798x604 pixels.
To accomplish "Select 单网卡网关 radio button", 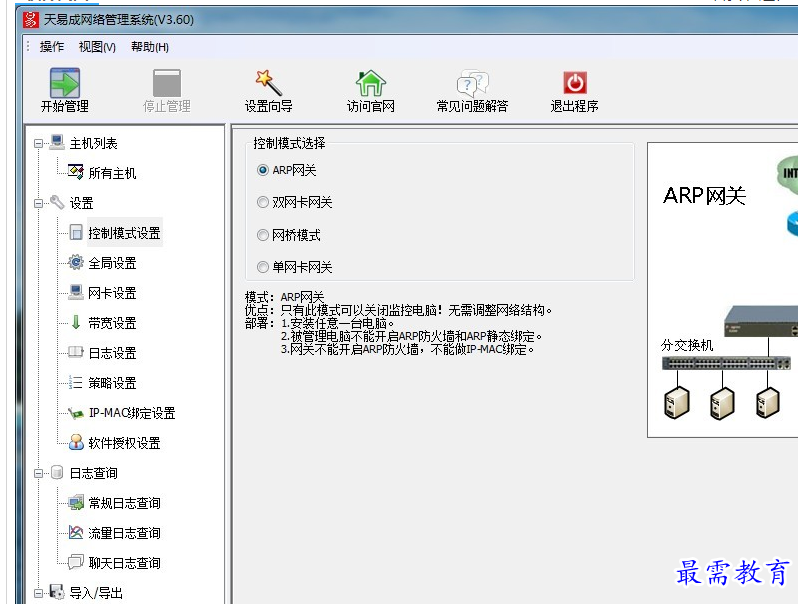I will 263,268.
